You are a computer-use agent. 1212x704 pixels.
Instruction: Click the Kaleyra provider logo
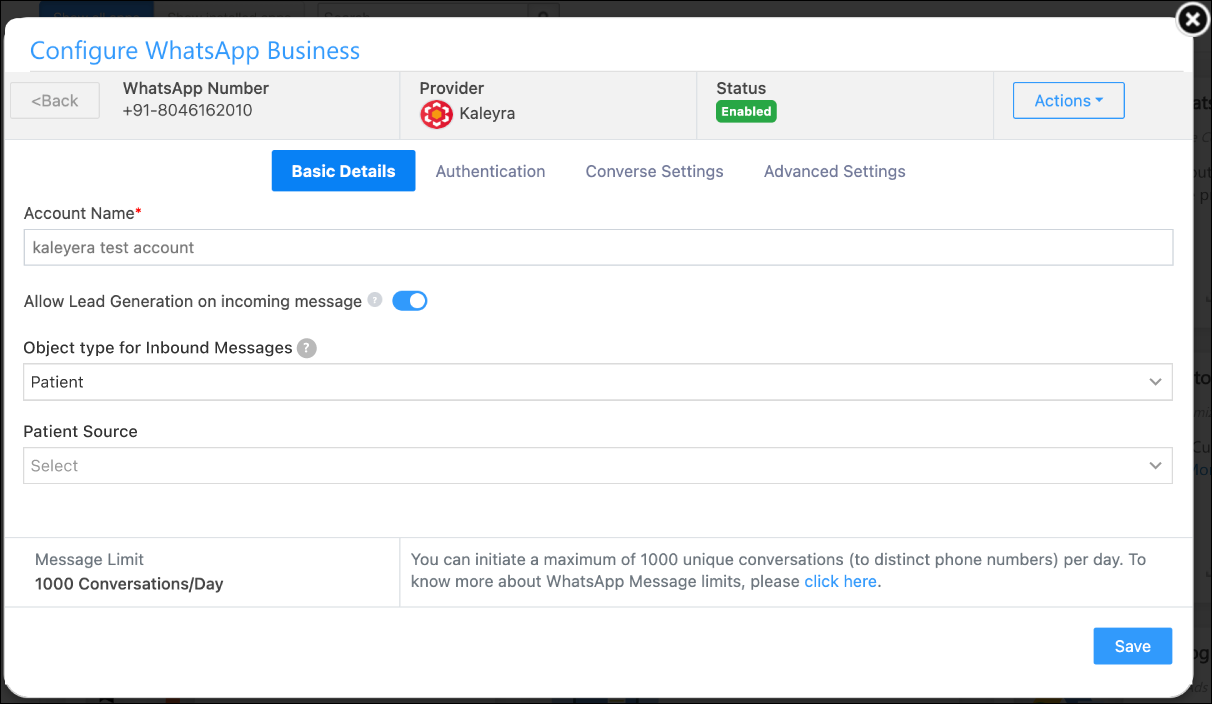coord(436,114)
